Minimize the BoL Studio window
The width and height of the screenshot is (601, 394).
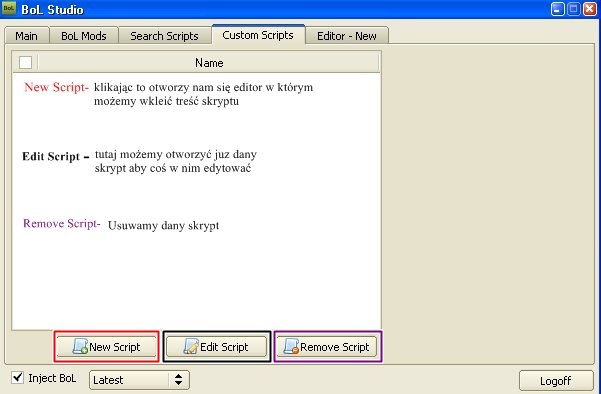coord(558,9)
